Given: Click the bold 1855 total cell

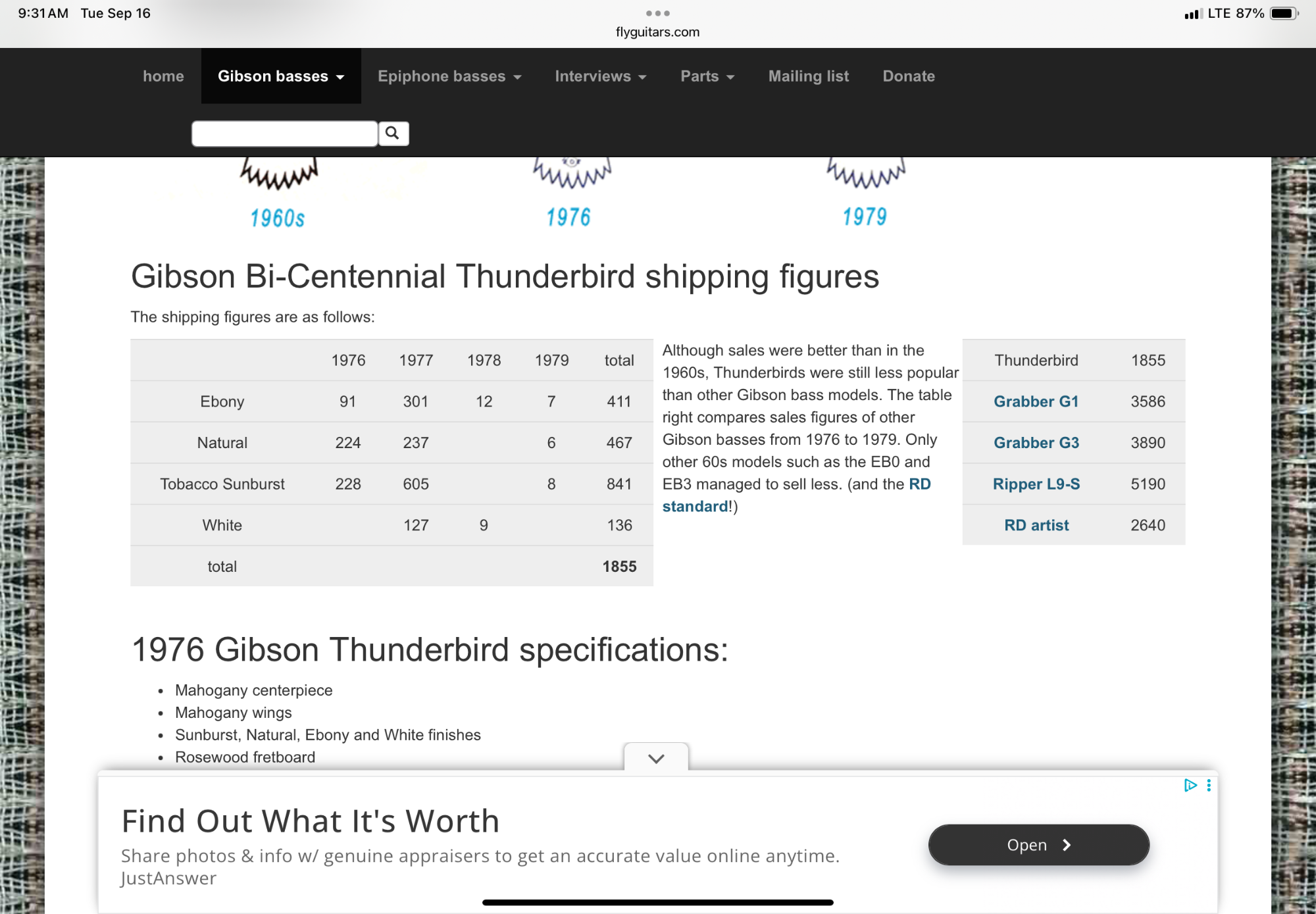Looking at the screenshot, I should click(619, 567).
